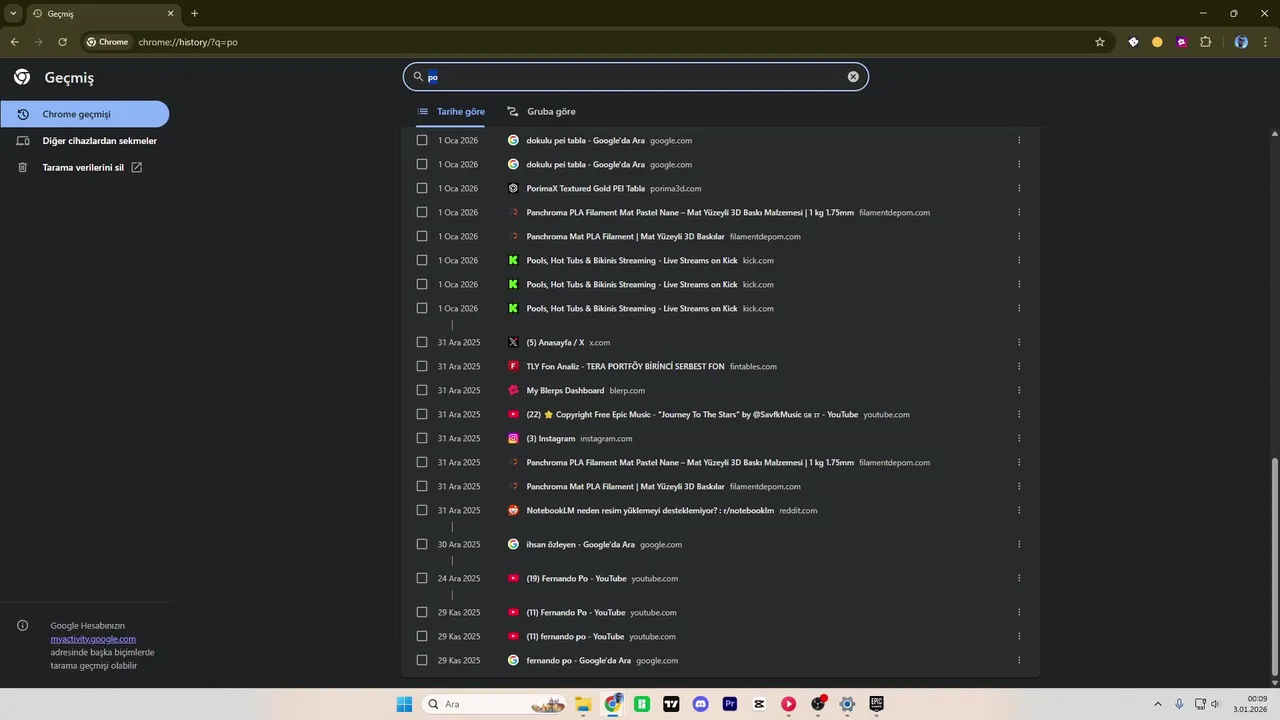Select checkbox for (5) Anasayfa / X
1280x720 pixels.
pyautogui.click(x=422, y=342)
